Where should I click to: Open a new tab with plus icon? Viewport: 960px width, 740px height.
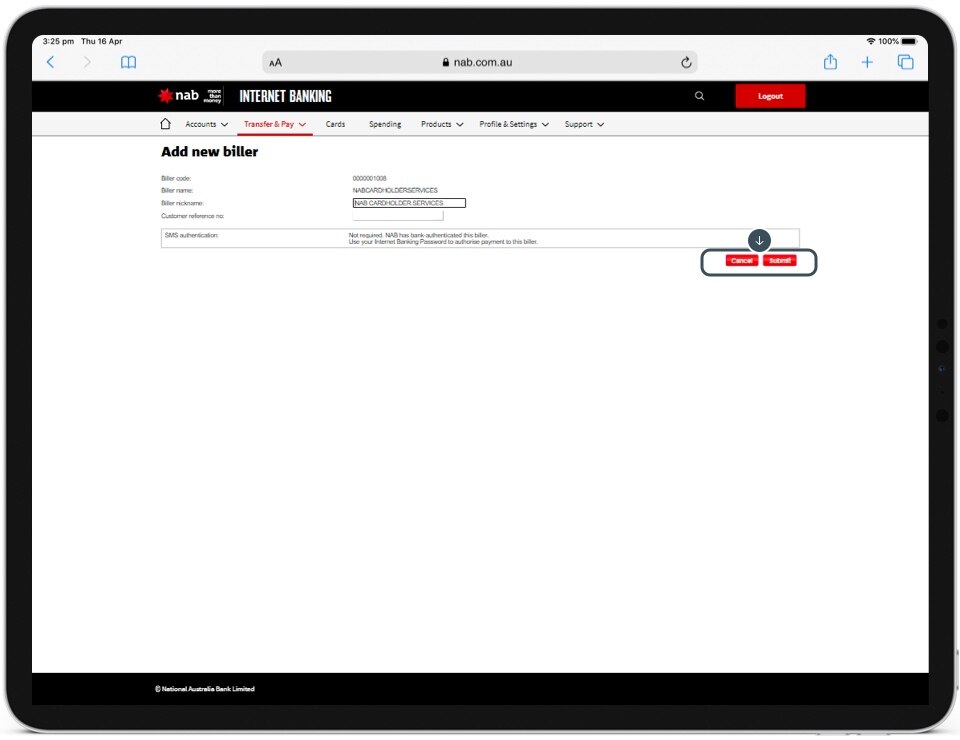867,62
